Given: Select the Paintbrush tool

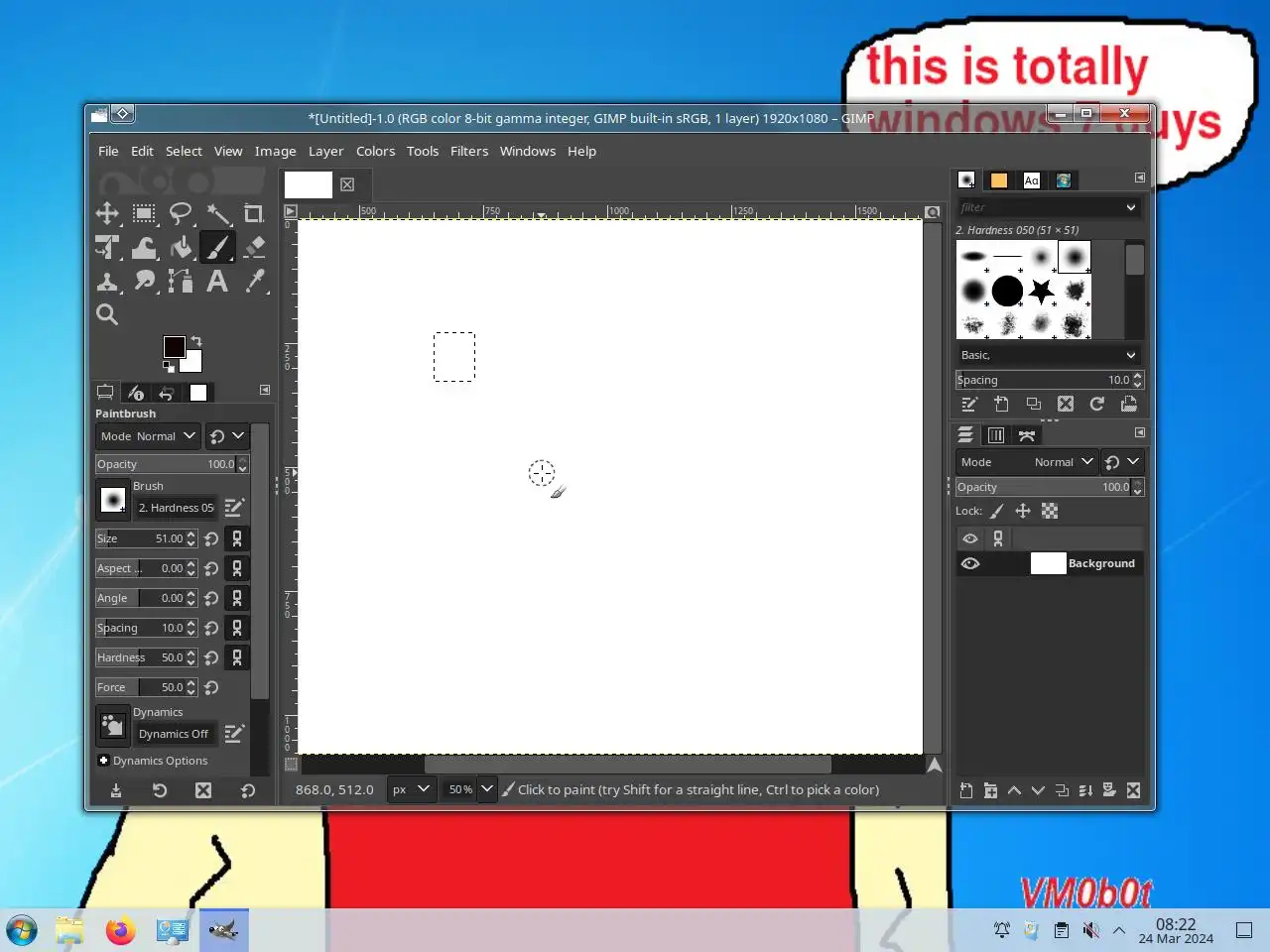Looking at the screenshot, I should pos(217,247).
